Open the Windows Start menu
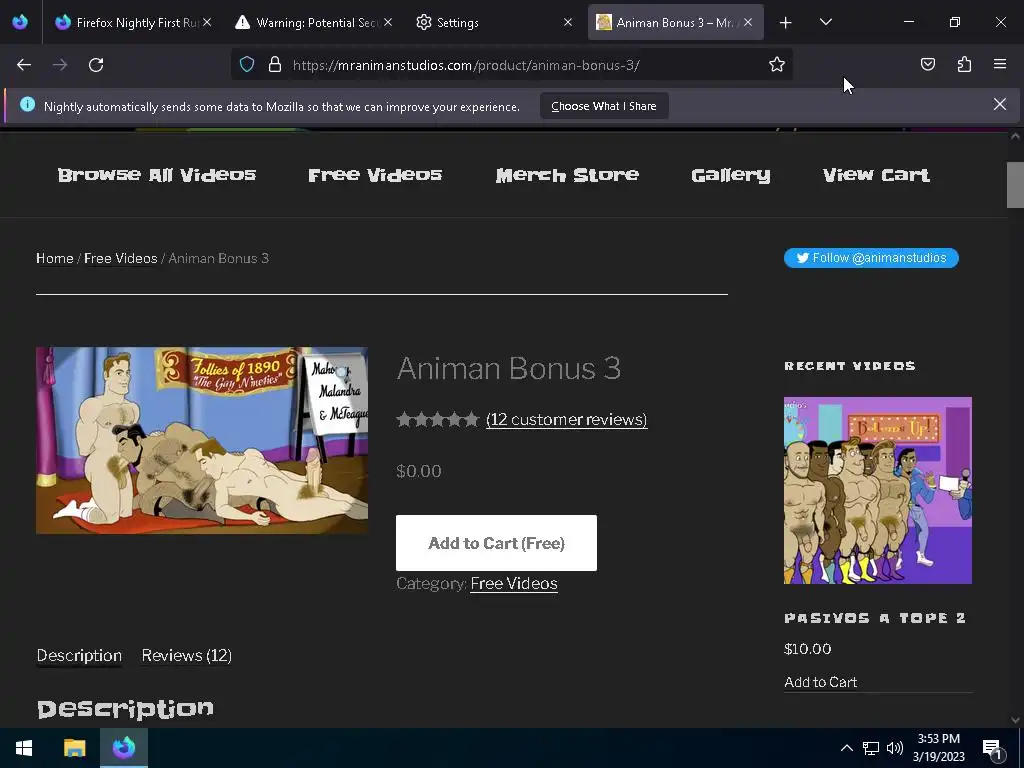Viewport: 1024px width, 768px height. click(x=24, y=748)
